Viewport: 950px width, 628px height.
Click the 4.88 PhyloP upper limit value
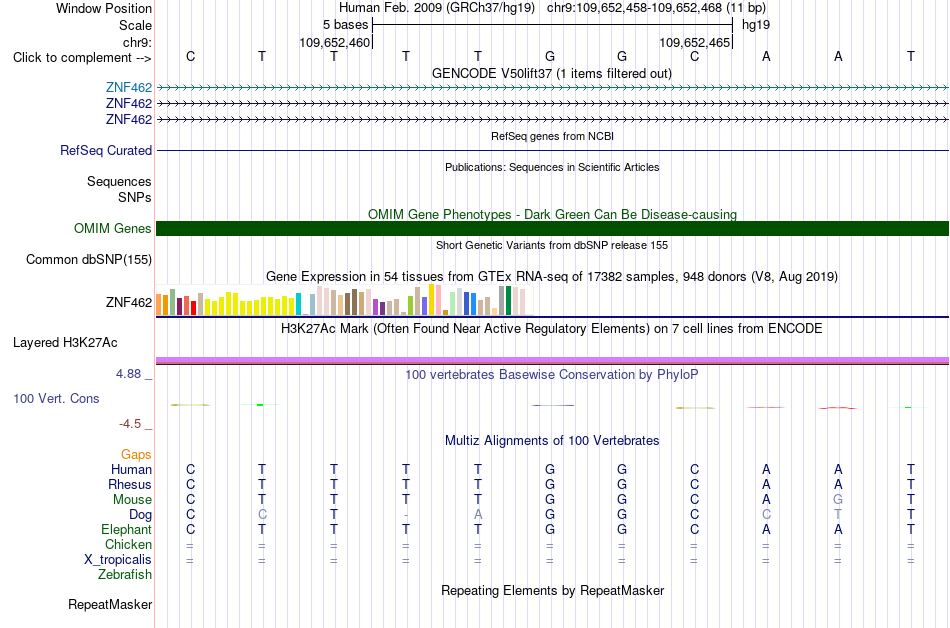coord(128,374)
